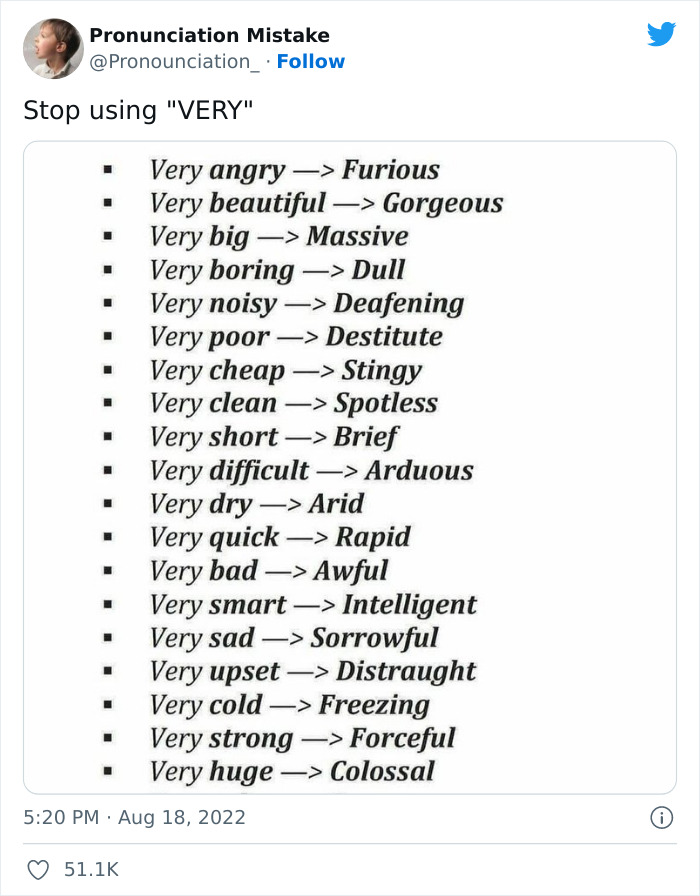This screenshot has width=700, height=896.
Task: Click the "Very angry —> Furious" line
Action: pyautogui.click(x=294, y=170)
